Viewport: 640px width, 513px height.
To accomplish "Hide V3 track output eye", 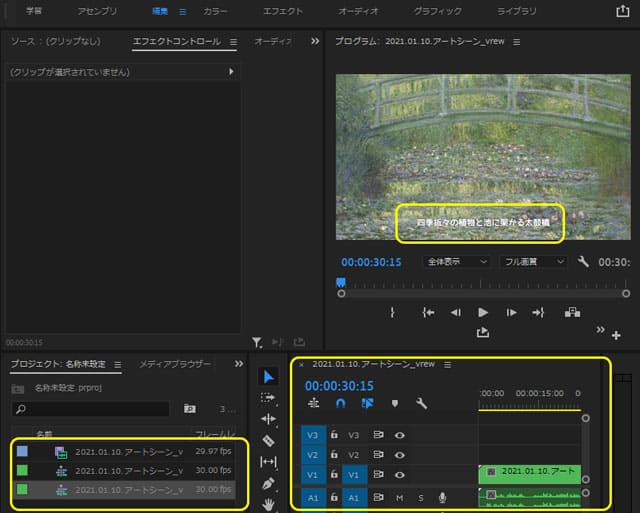I will point(400,435).
